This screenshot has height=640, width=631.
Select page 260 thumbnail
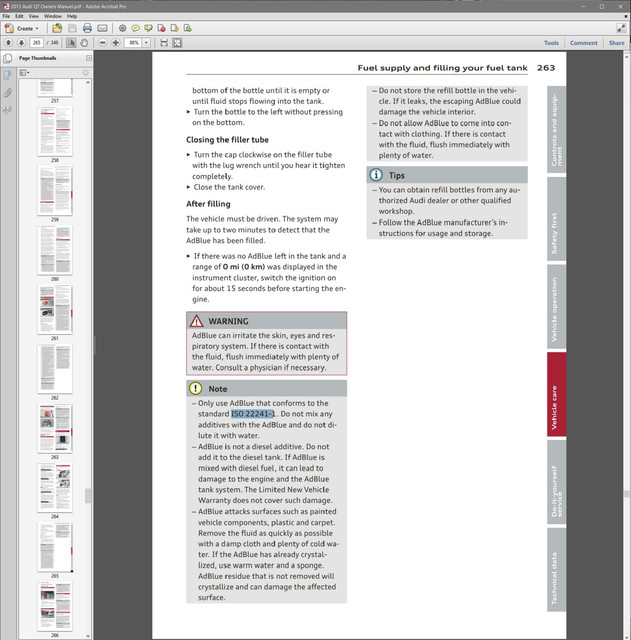(55, 250)
